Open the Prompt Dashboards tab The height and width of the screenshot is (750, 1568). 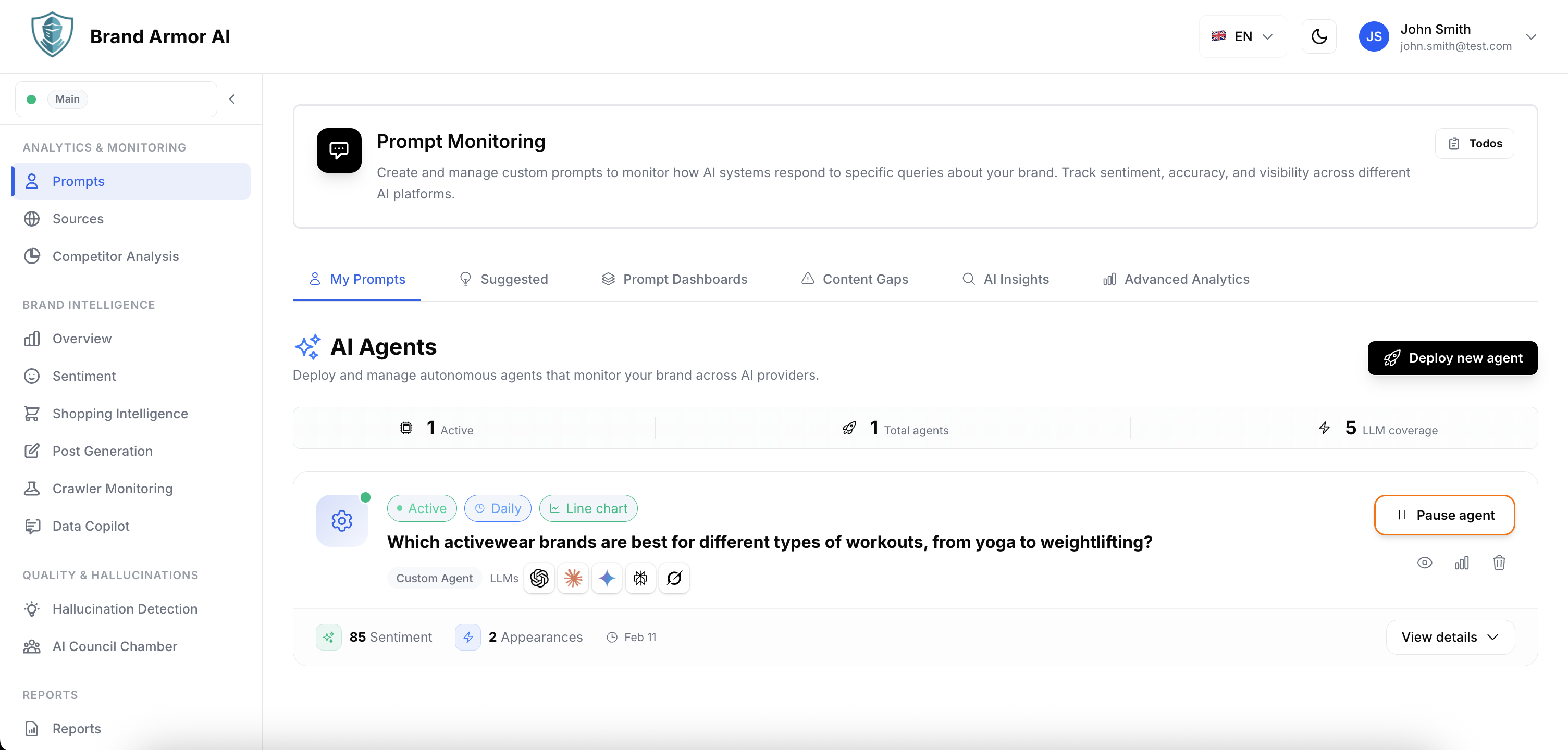674,279
